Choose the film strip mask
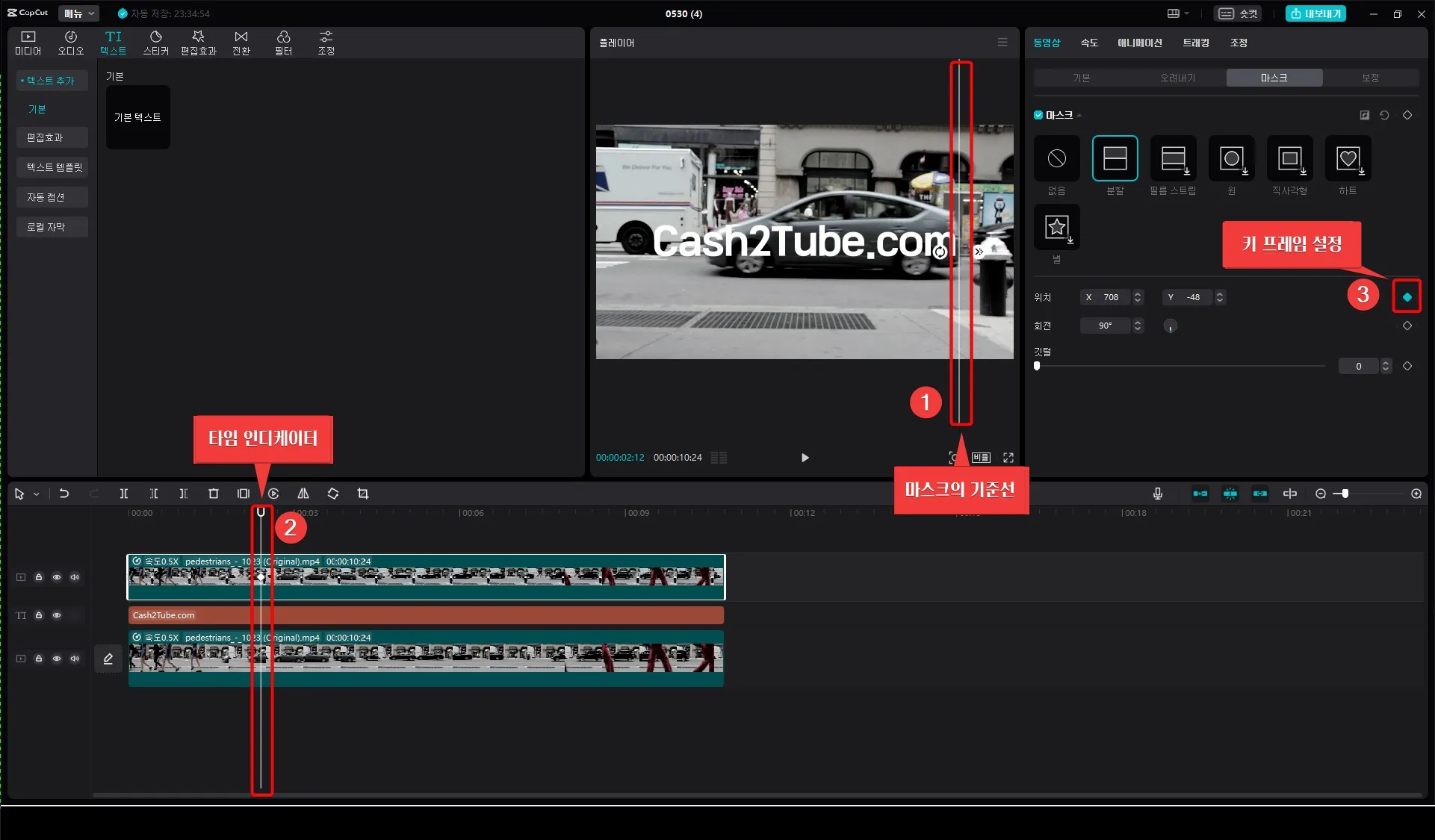The height and width of the screenshot is (840, 1435). coord(1173,158)
